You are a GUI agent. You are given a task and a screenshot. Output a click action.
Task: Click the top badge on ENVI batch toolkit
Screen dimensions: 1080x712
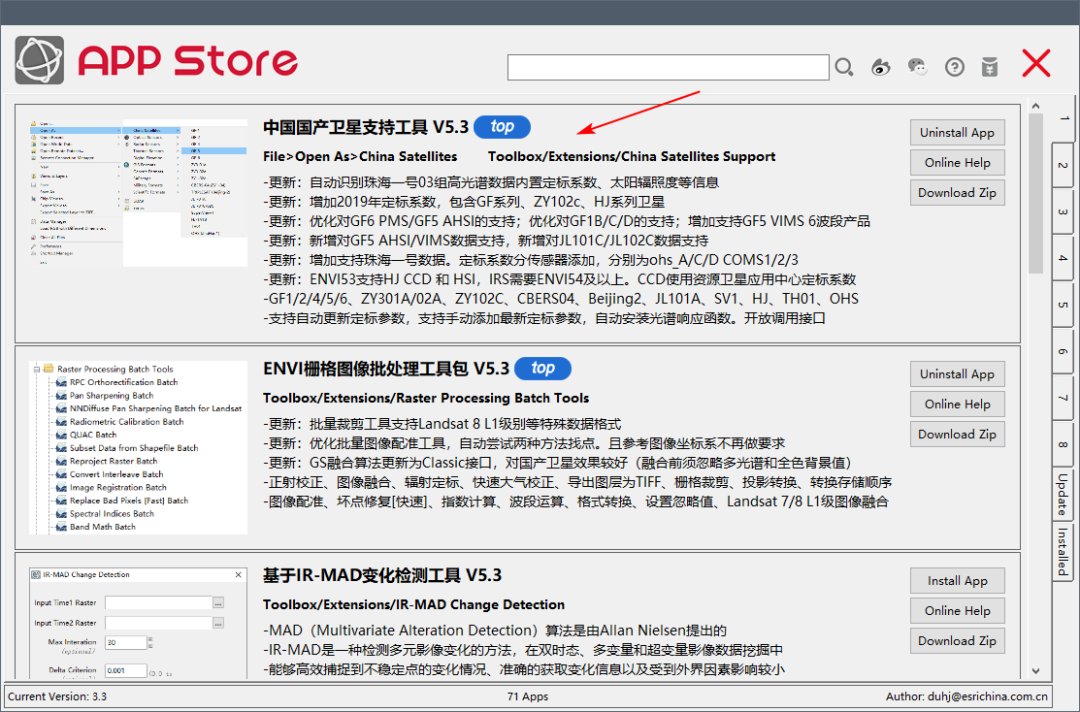(x=543, y=368)
